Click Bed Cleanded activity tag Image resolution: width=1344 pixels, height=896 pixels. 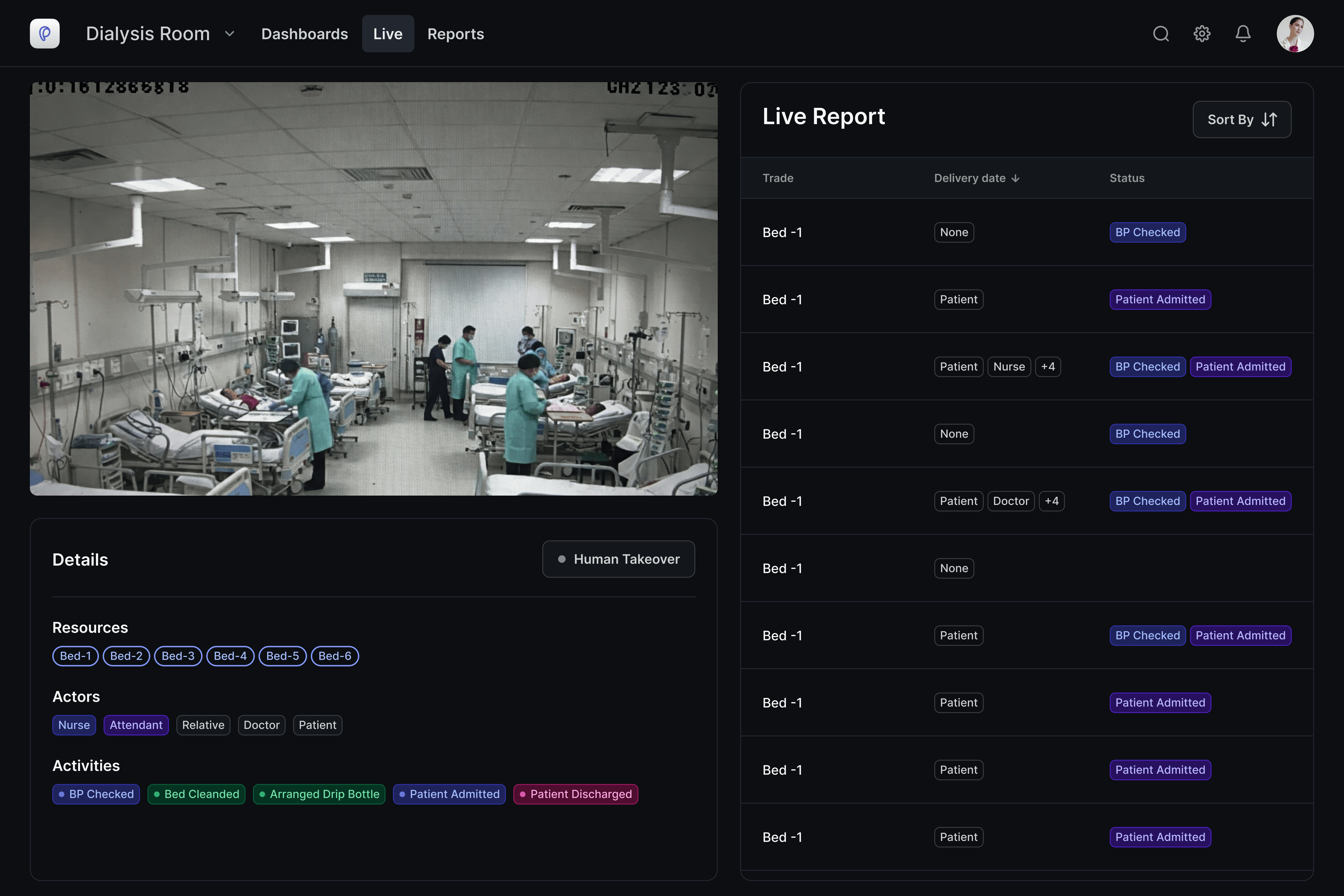[x=196, y=794]
